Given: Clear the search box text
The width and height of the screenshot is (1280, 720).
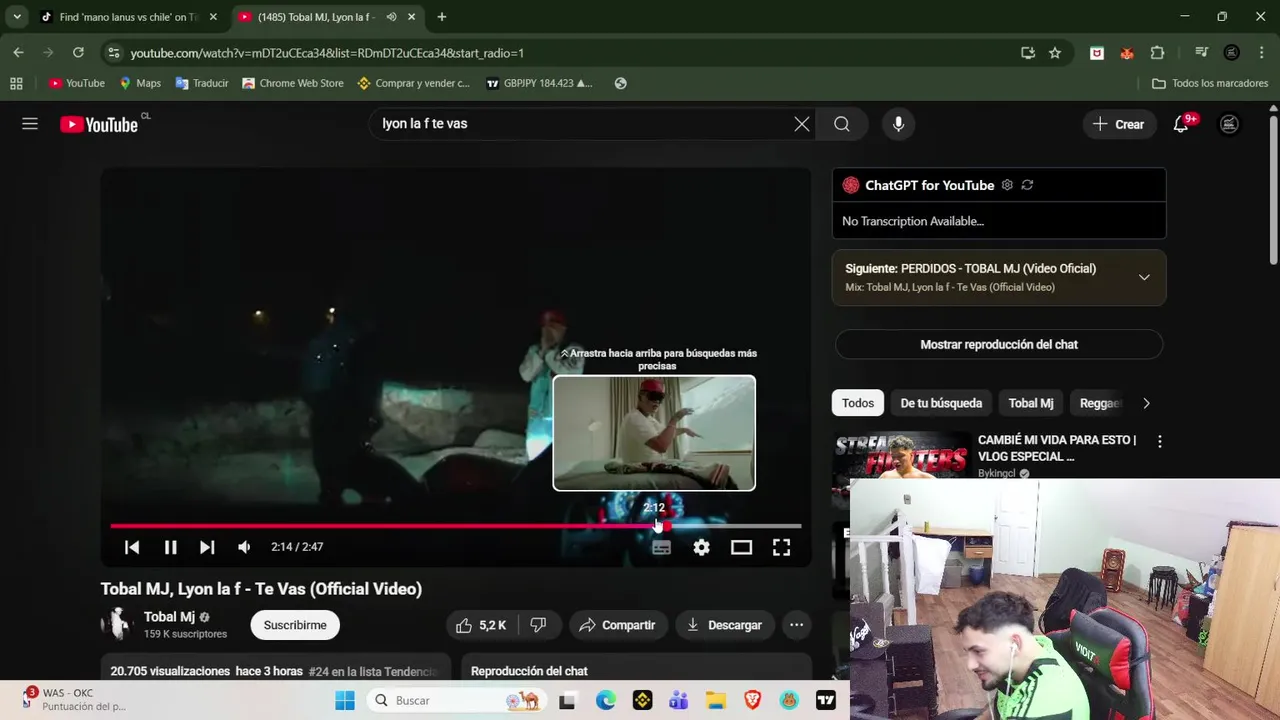Looking at the screenshot, I should pyautogui.click(x=802, y=124).
